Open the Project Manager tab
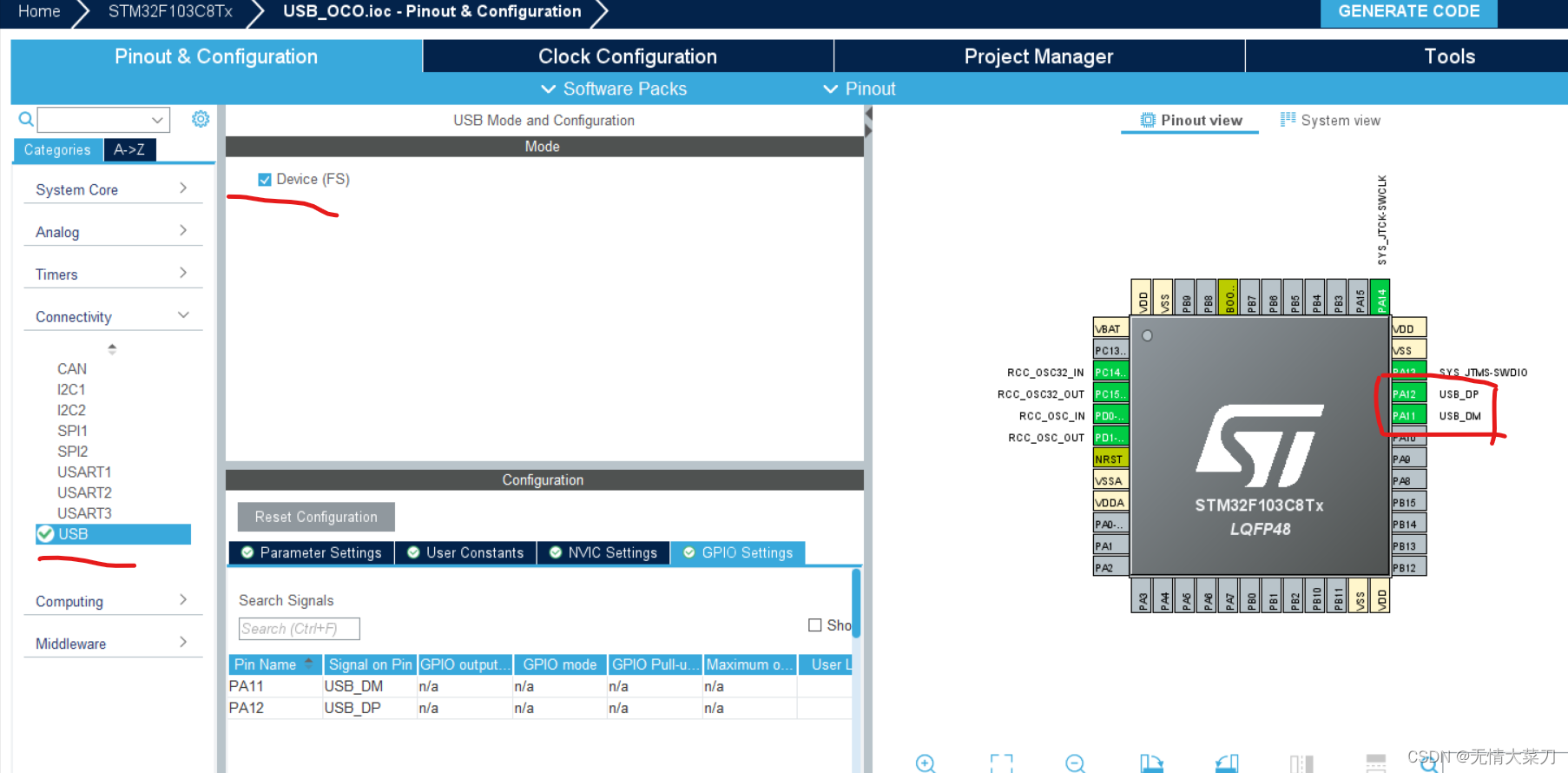 pos(1038,56)
